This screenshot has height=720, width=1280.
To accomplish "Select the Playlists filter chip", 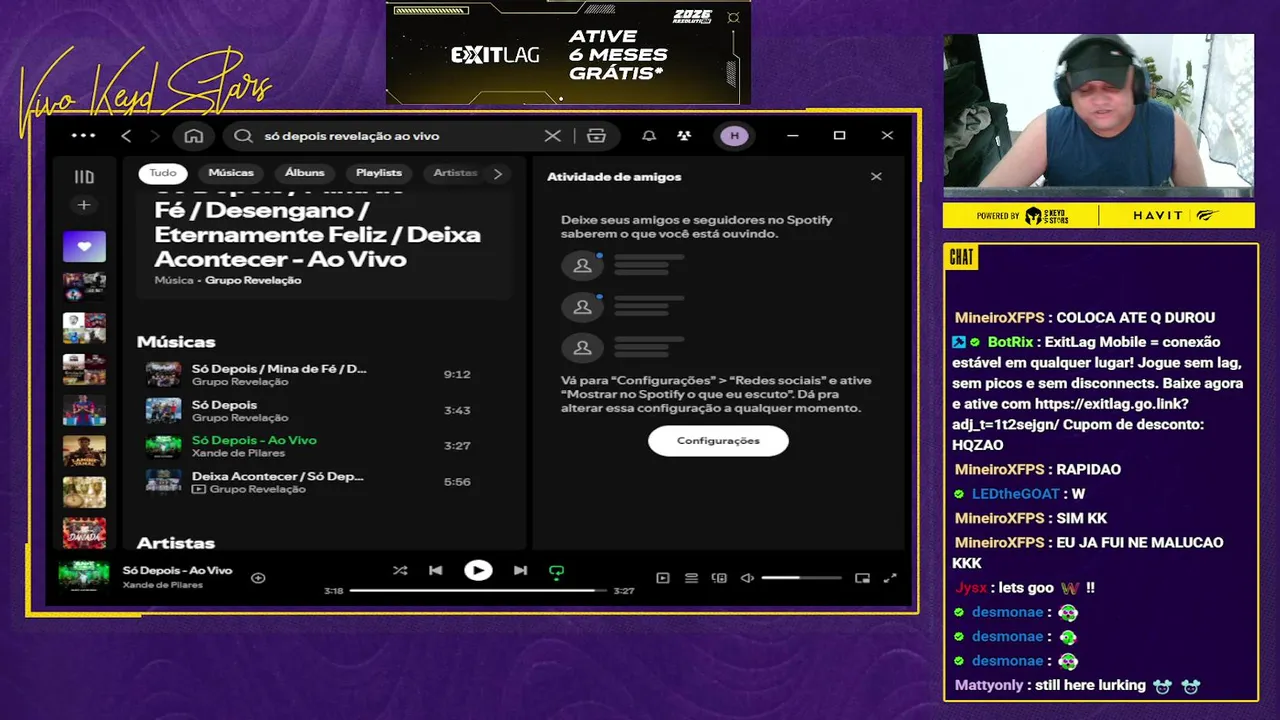I will pos(379,173).
